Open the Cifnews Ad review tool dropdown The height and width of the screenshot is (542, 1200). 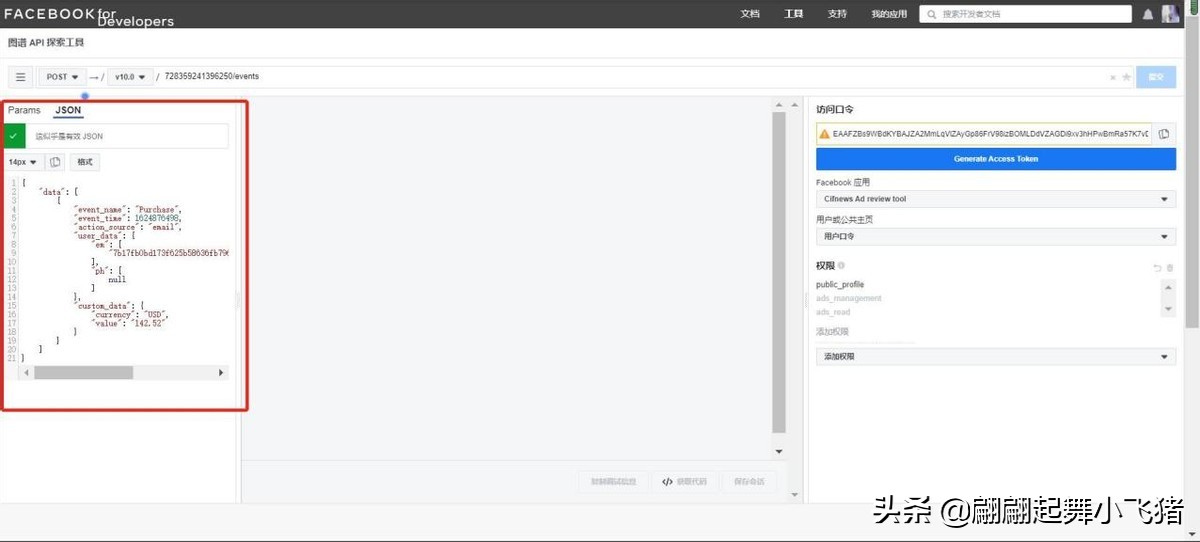click(996, 199)
